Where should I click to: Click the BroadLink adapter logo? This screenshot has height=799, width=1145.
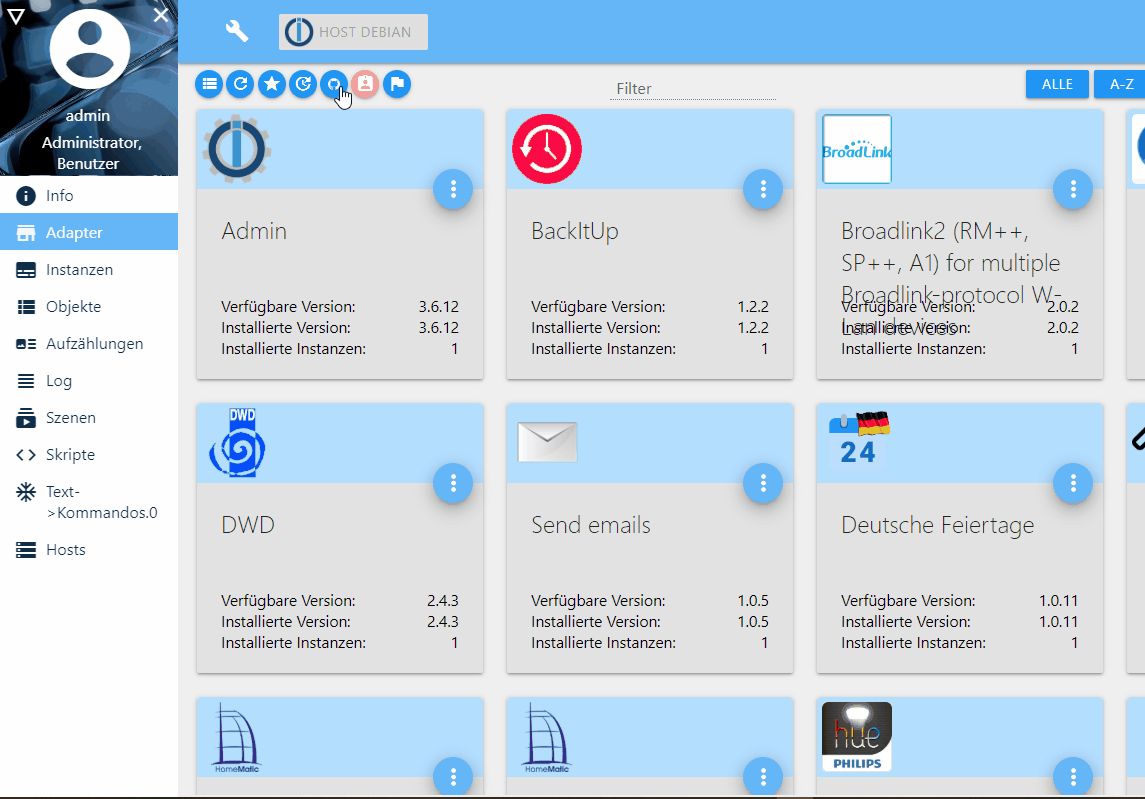pyautogui.click(x=857, y=149)
